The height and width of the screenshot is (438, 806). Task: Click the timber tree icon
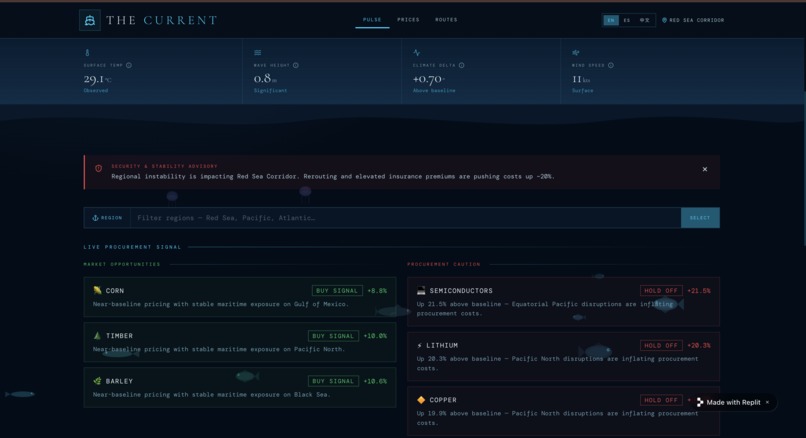(x=97, y=336)
